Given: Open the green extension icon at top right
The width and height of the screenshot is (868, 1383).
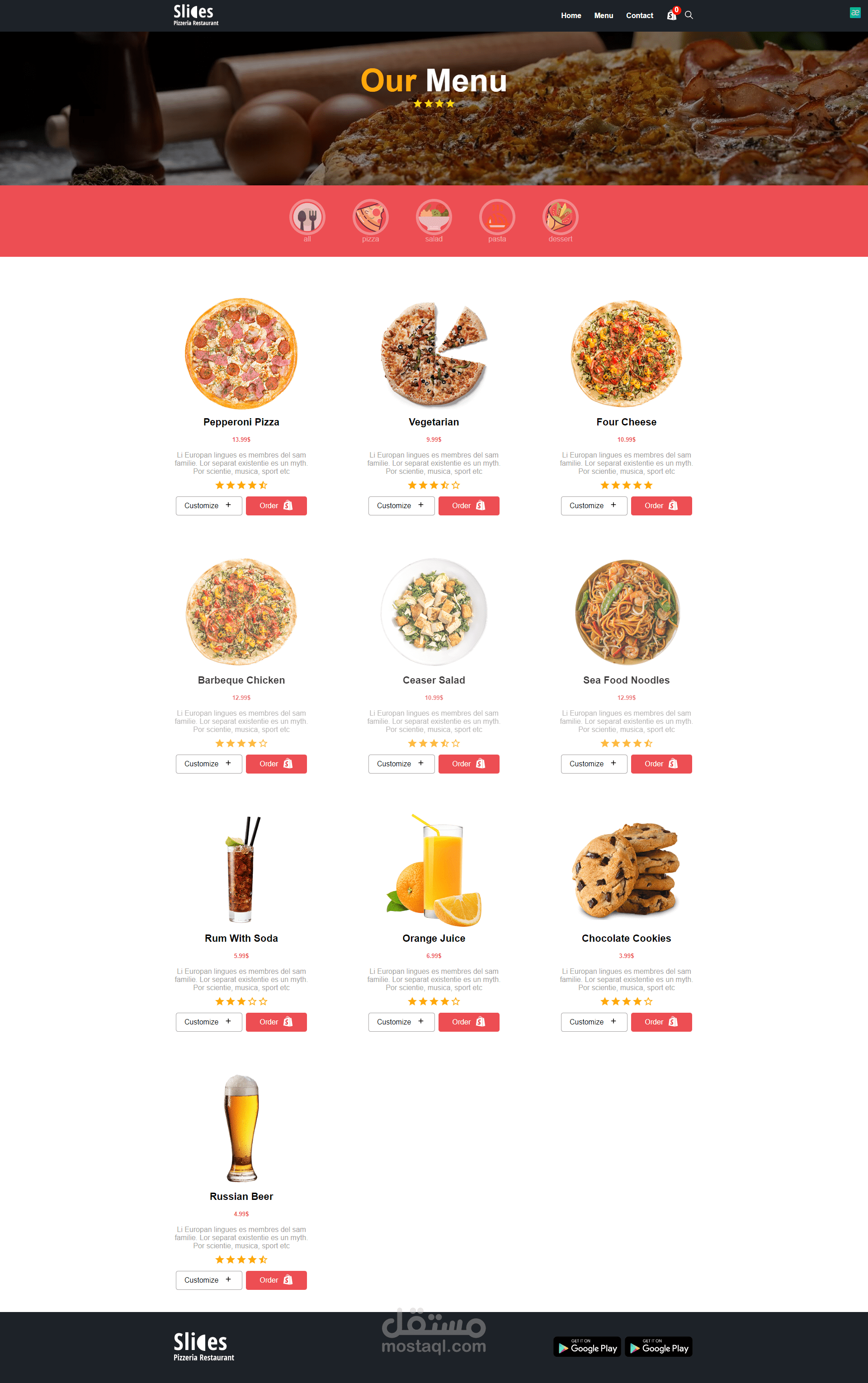Looking at the screenshot, I should click(855, 13).
